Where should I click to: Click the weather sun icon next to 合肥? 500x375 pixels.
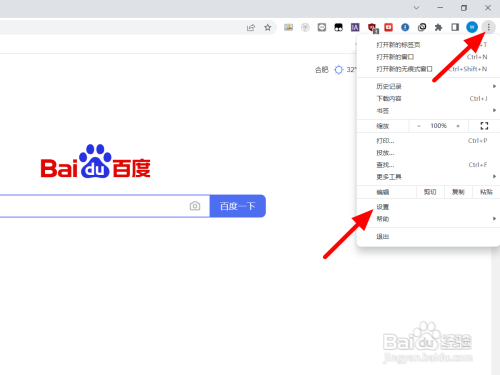[339, 70]
